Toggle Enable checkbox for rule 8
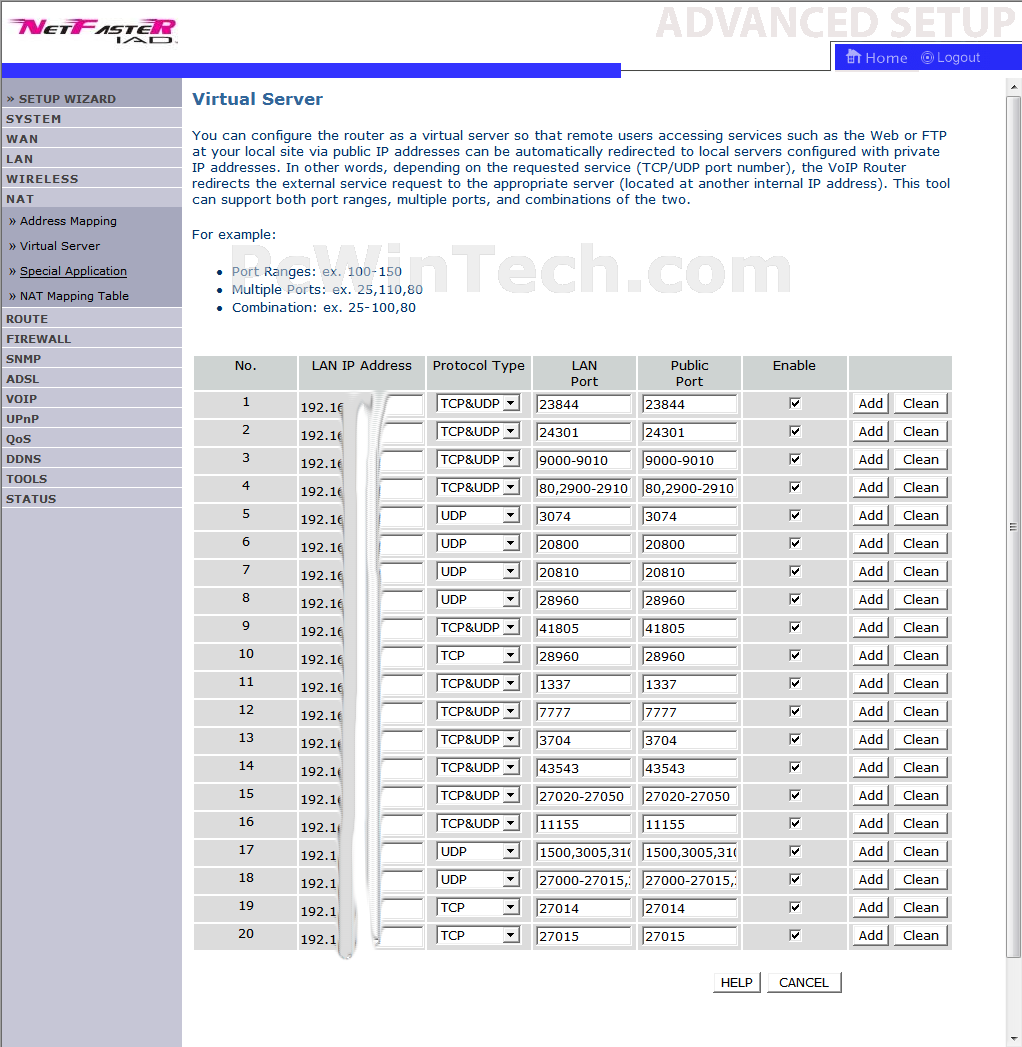The width and height of the screenshot is (1022, 1047). 794,599
